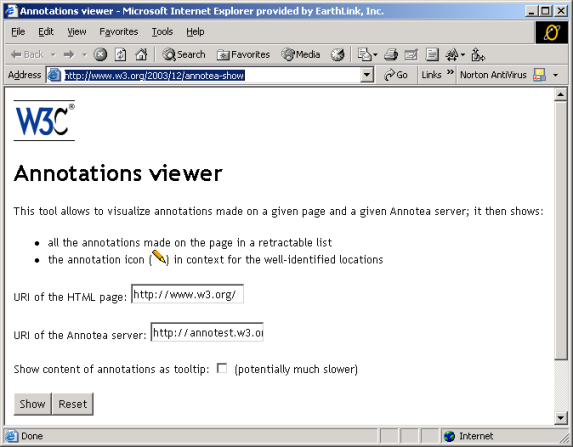
Task: Click the Norton AntiVirus icon
Action: tap(539, 75)
